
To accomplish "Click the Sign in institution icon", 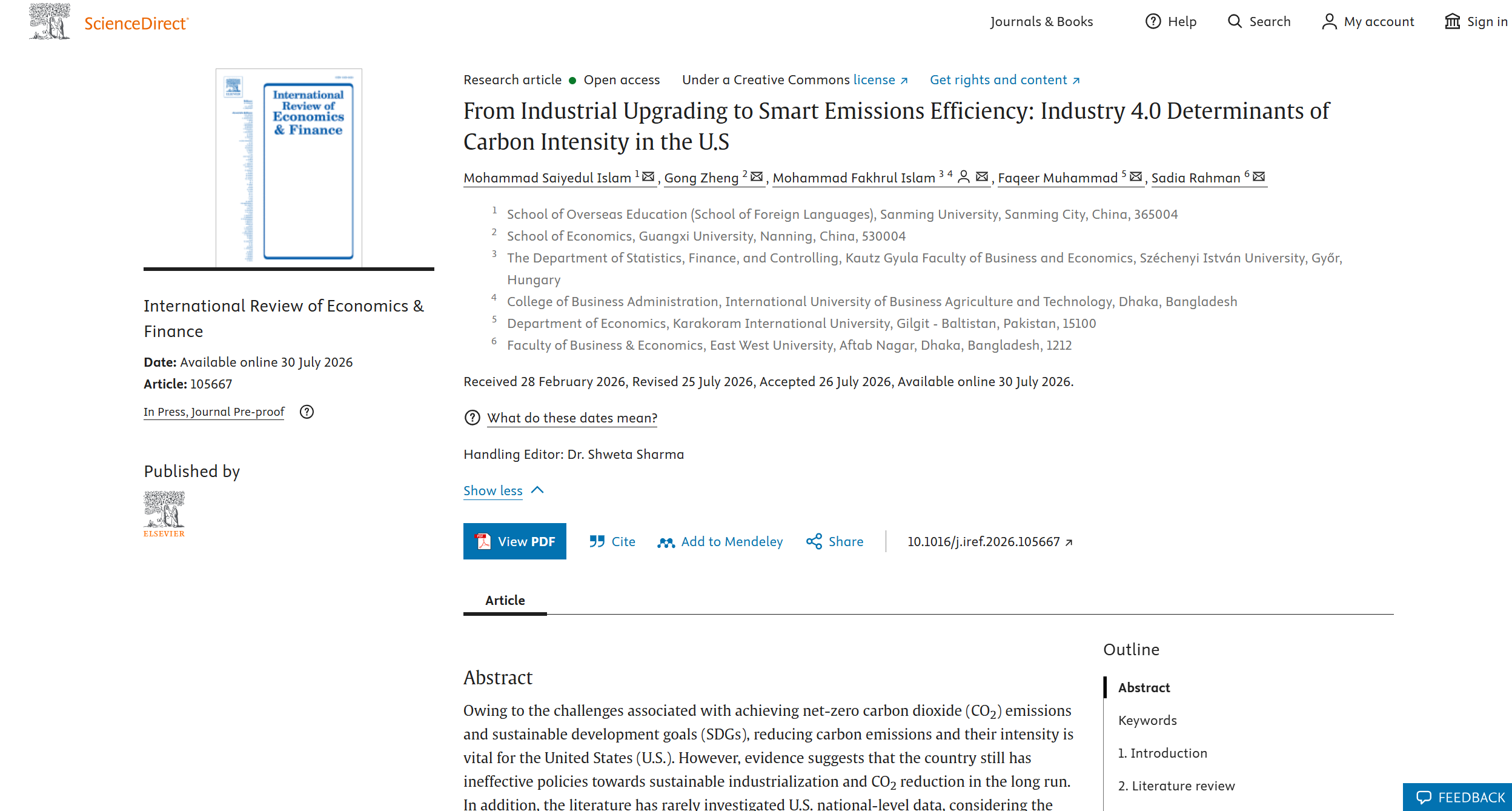I will pyautogui.click(x=1452, y=21).
